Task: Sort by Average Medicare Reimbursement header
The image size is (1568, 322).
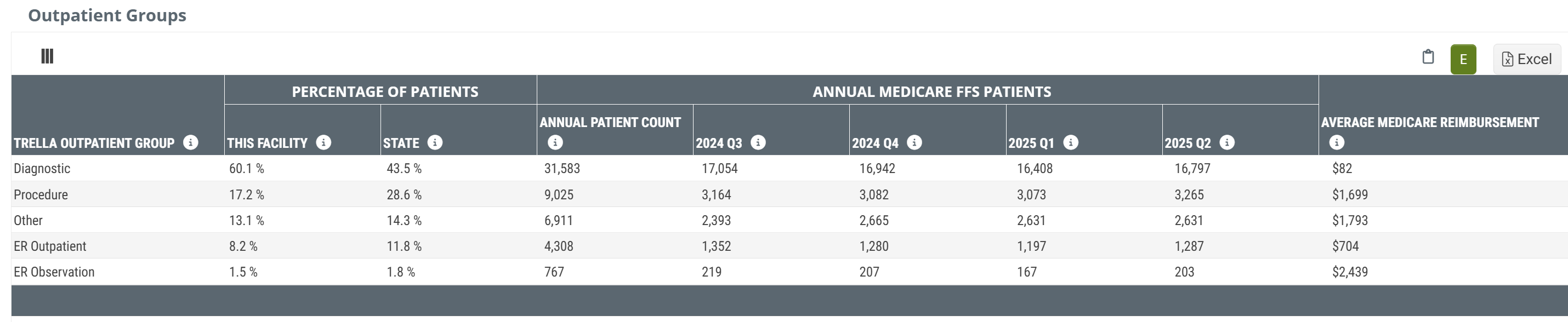Action: [x=1429, y=123]
